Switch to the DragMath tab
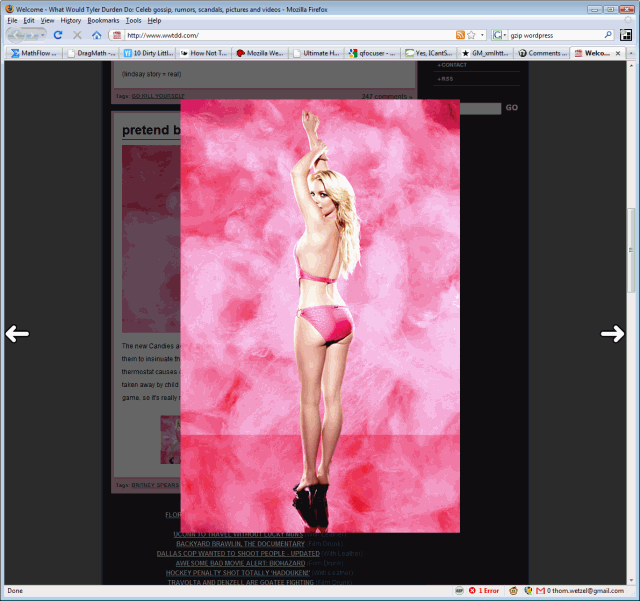This screenshot has width=640, height=601. click(x=91, y=53)
